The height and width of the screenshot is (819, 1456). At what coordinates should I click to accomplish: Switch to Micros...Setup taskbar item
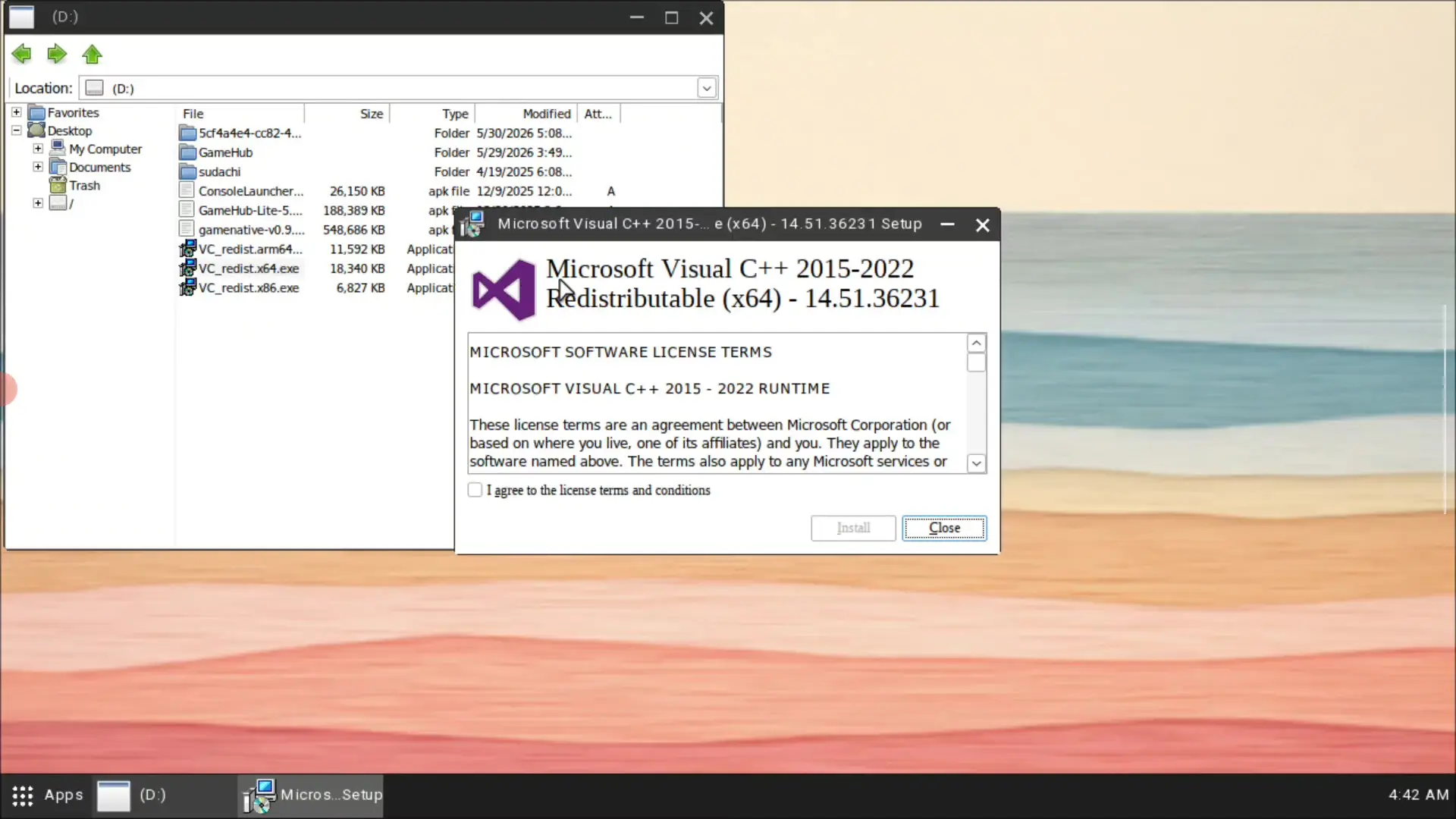click(310, 795)
